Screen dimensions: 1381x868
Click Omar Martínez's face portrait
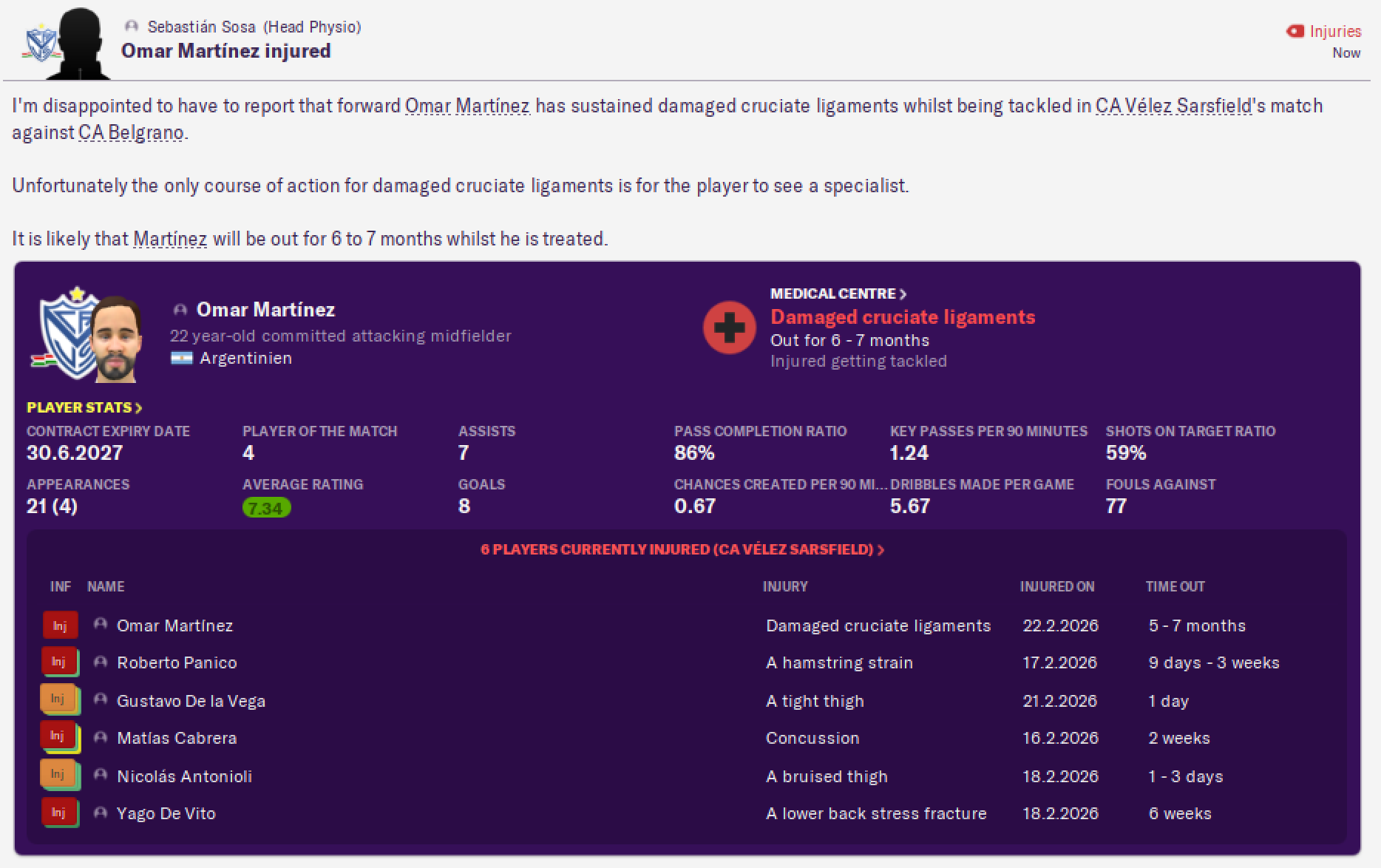coord(117,339)
